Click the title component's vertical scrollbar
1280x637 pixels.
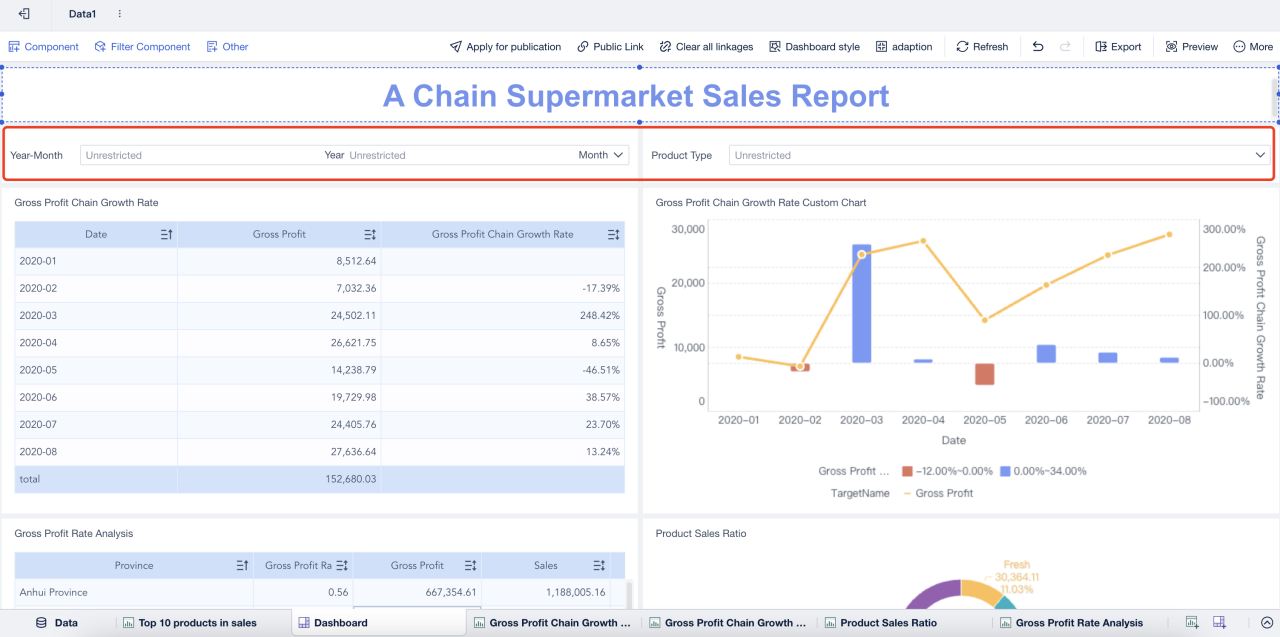coord(1273,98)
